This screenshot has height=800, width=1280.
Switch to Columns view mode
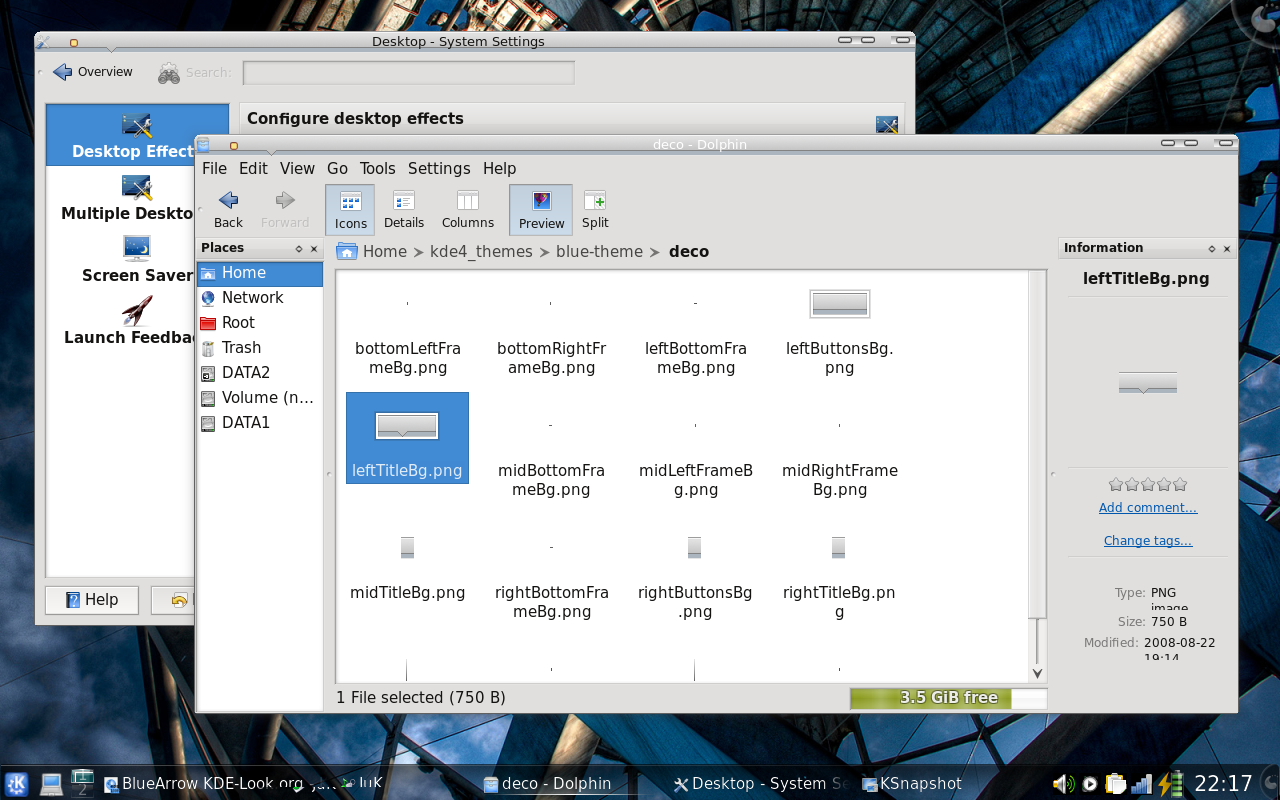(468, 210)
